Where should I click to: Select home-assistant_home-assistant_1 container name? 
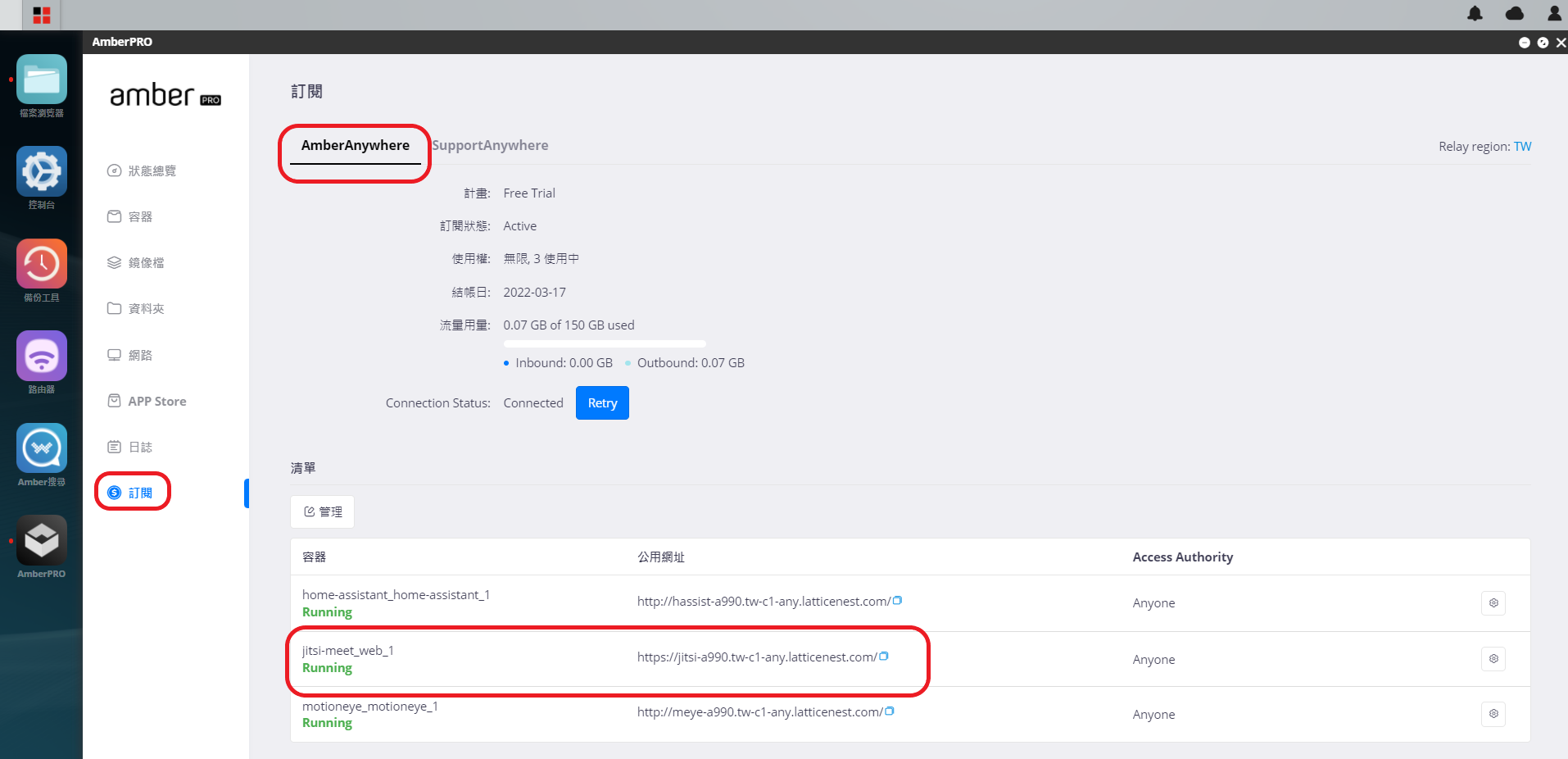396,595
